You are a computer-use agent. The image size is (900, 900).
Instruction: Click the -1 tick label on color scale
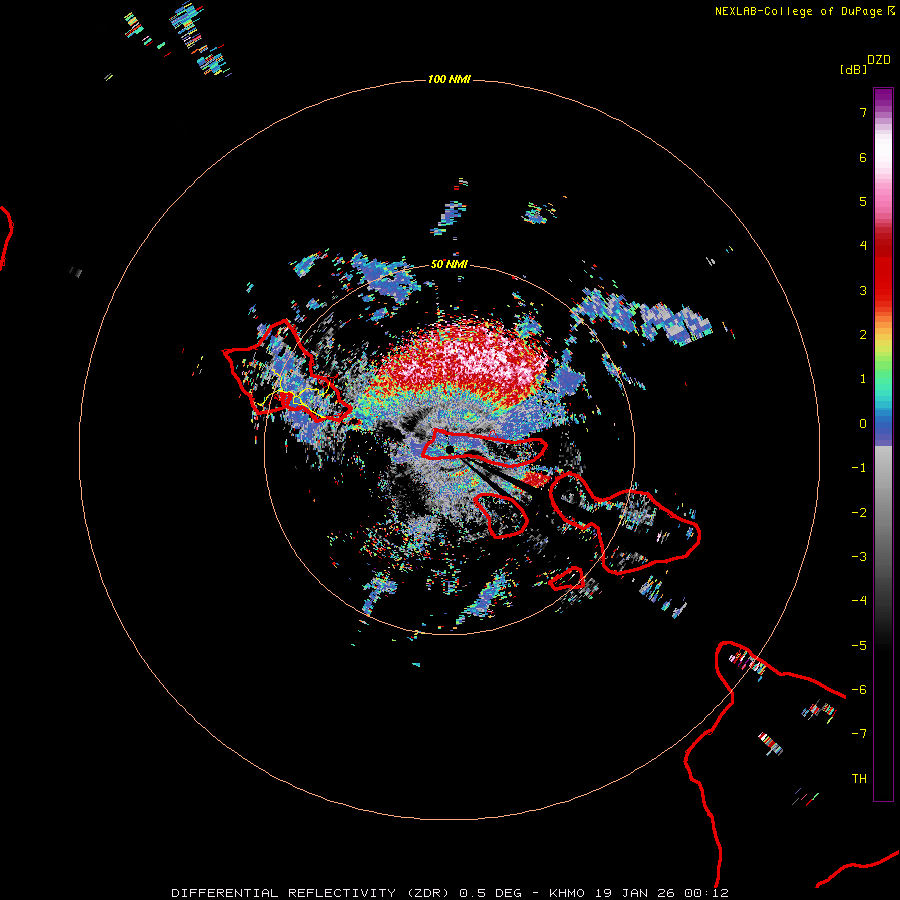pos(859,468)
